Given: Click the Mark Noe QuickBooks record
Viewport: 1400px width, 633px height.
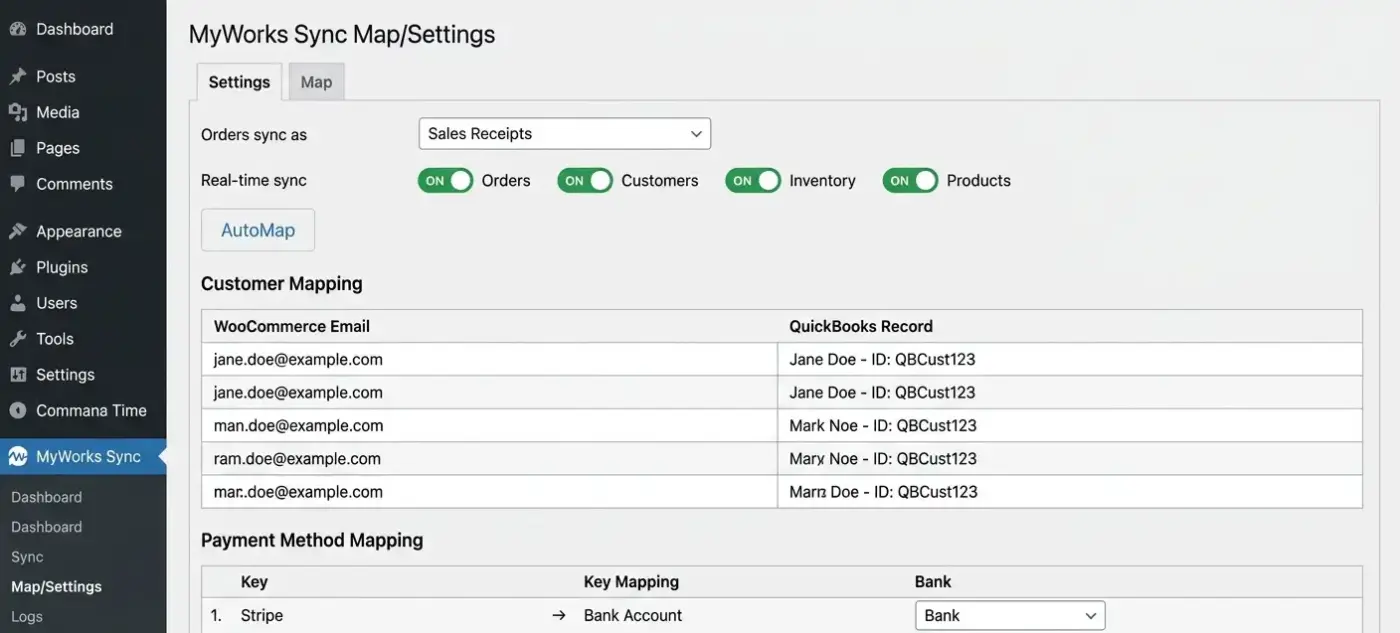Looking at the screenshot, I should 1070,426.
